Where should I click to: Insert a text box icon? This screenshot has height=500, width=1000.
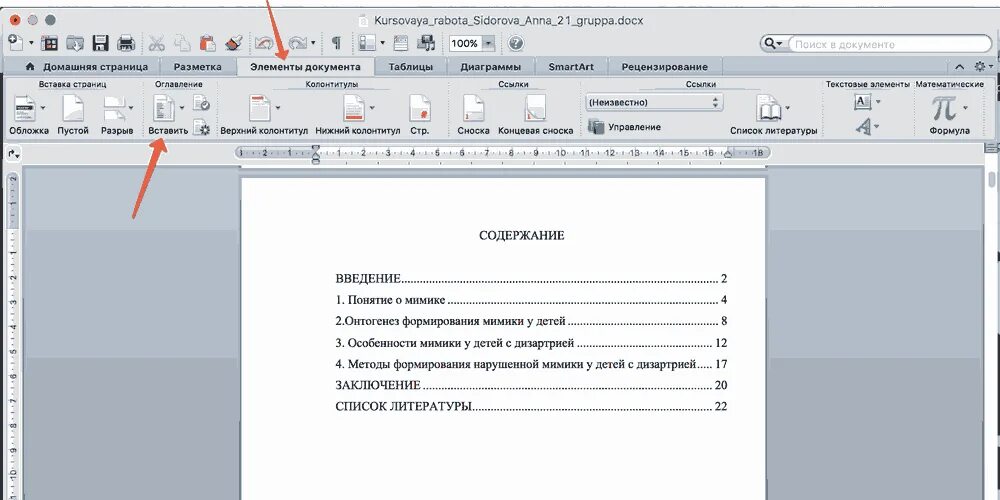point(862,102)
